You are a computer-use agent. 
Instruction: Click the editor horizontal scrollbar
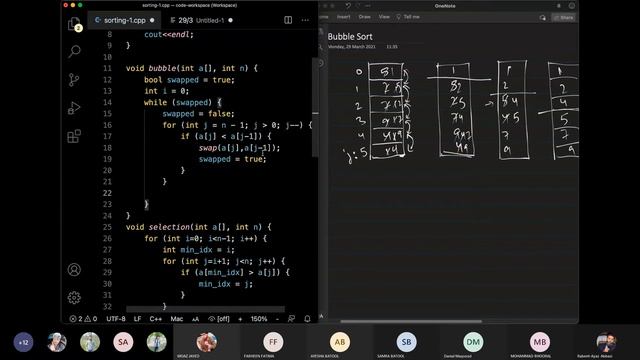click(205, 309)
